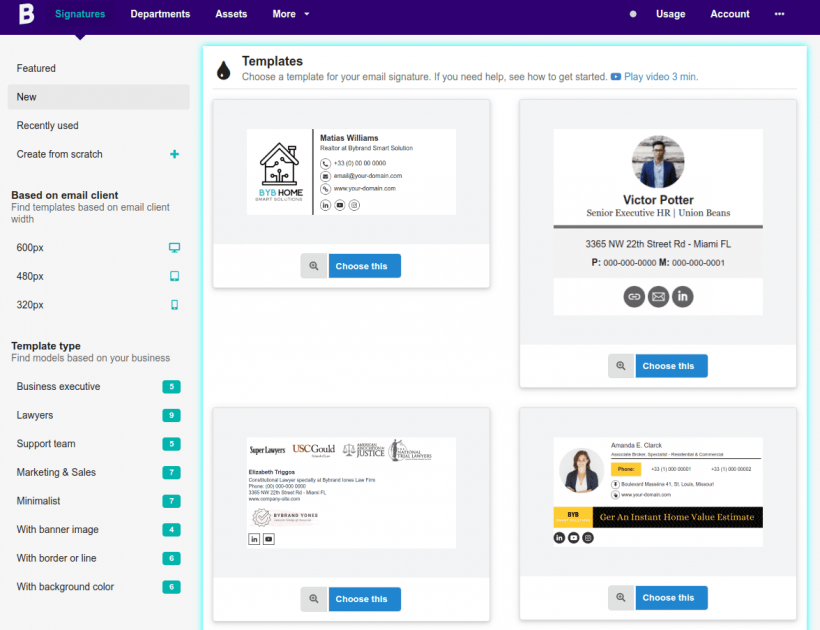Zoom preview of the Victor Potter template
This screenshot has height=630, width=820.
620,366
